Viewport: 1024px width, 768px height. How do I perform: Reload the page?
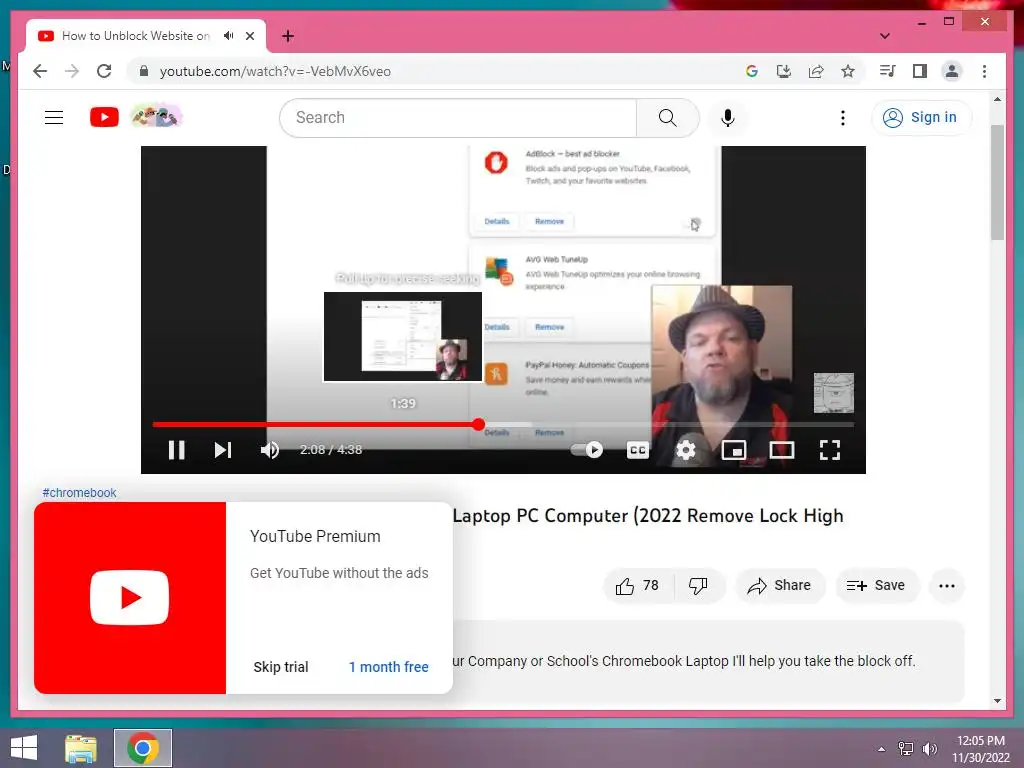coord(104,71)
